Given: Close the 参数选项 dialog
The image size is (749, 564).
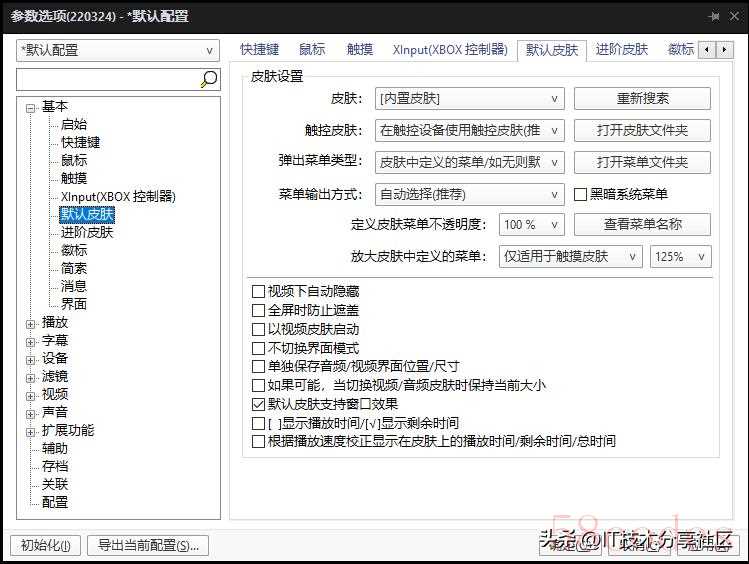Looking at the screenshot, I should (x=735, y=16).
